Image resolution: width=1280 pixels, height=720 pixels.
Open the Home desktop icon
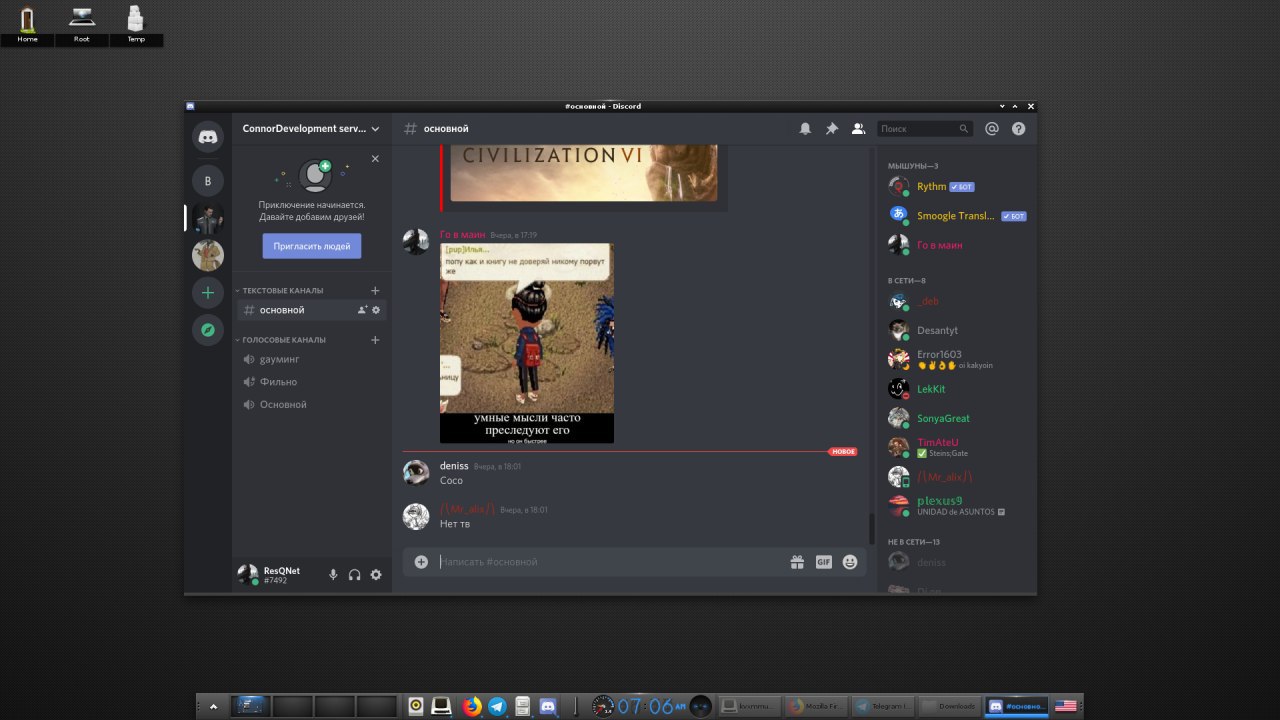pos(28,24)
